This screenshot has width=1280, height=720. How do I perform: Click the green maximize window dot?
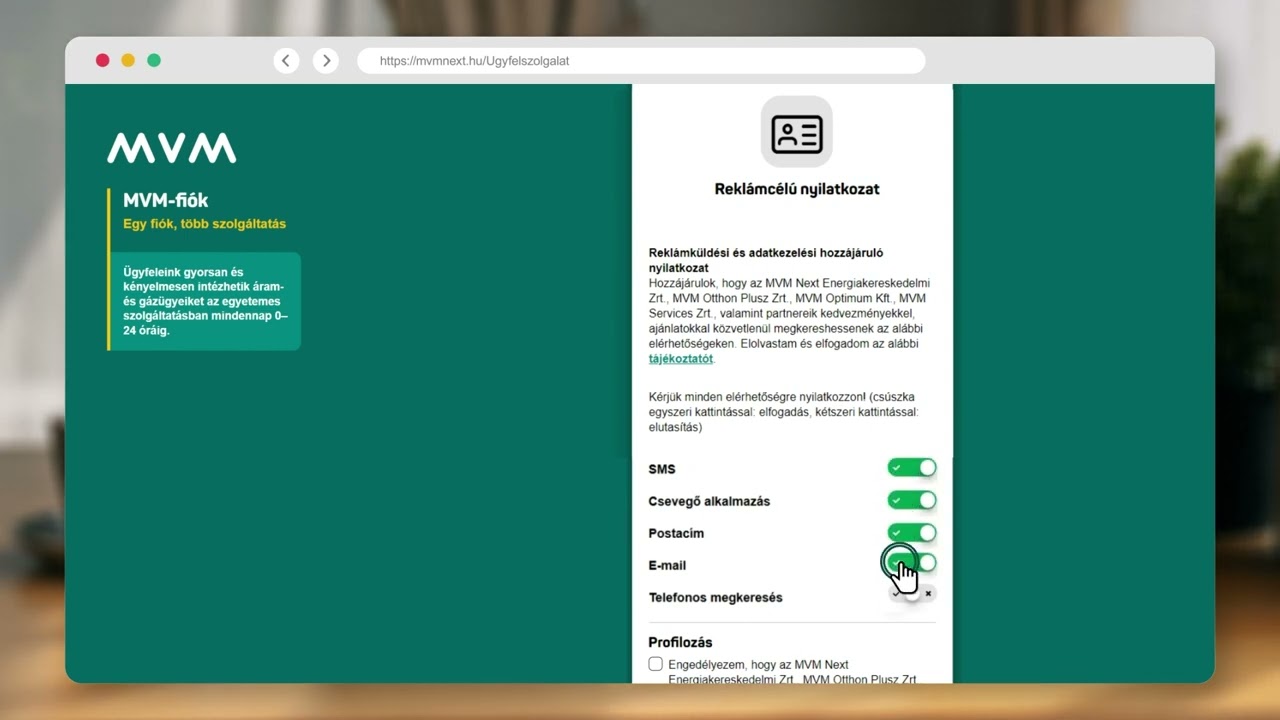tap(154, 60)
